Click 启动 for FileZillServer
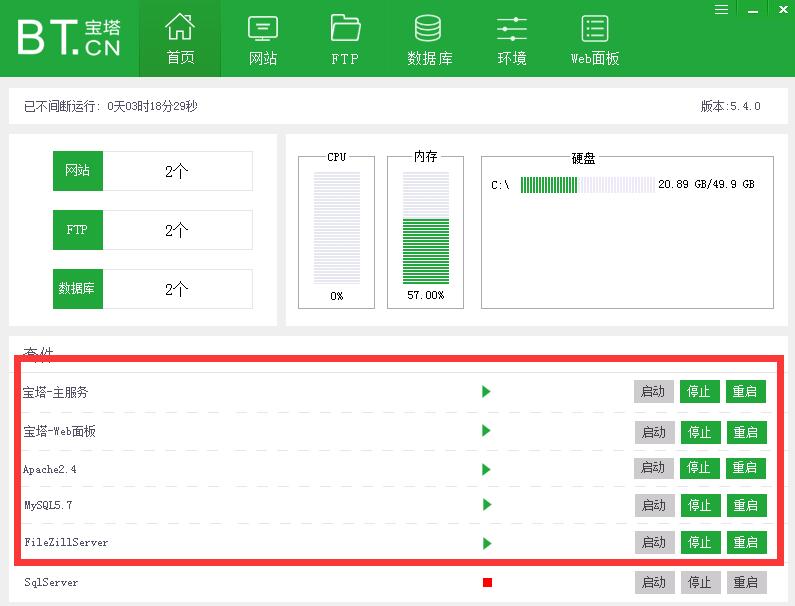The height and width of the screenshot is (606, 795). click(x=655, y=543)
